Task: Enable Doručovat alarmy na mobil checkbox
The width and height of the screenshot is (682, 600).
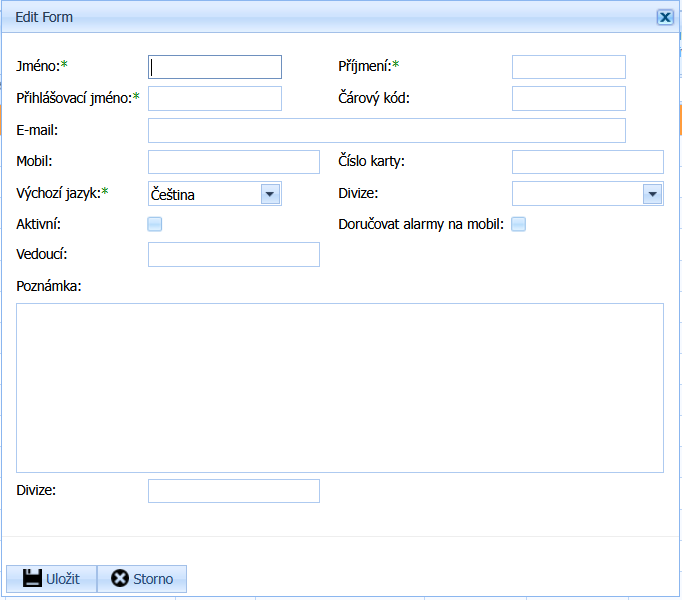Action: 519,224
